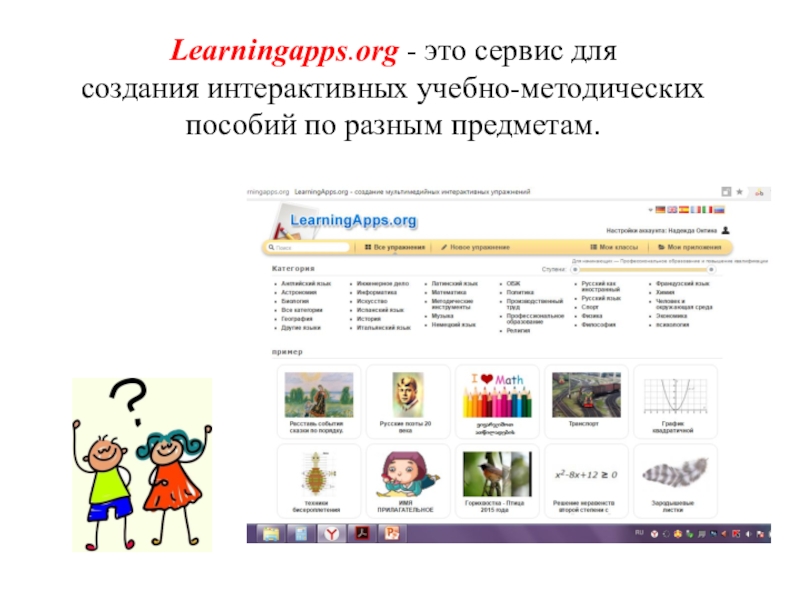This screenshot has width=800, height=600.
Task: Open the file explorer taskbar icon
Action: [x=271, y=534]
